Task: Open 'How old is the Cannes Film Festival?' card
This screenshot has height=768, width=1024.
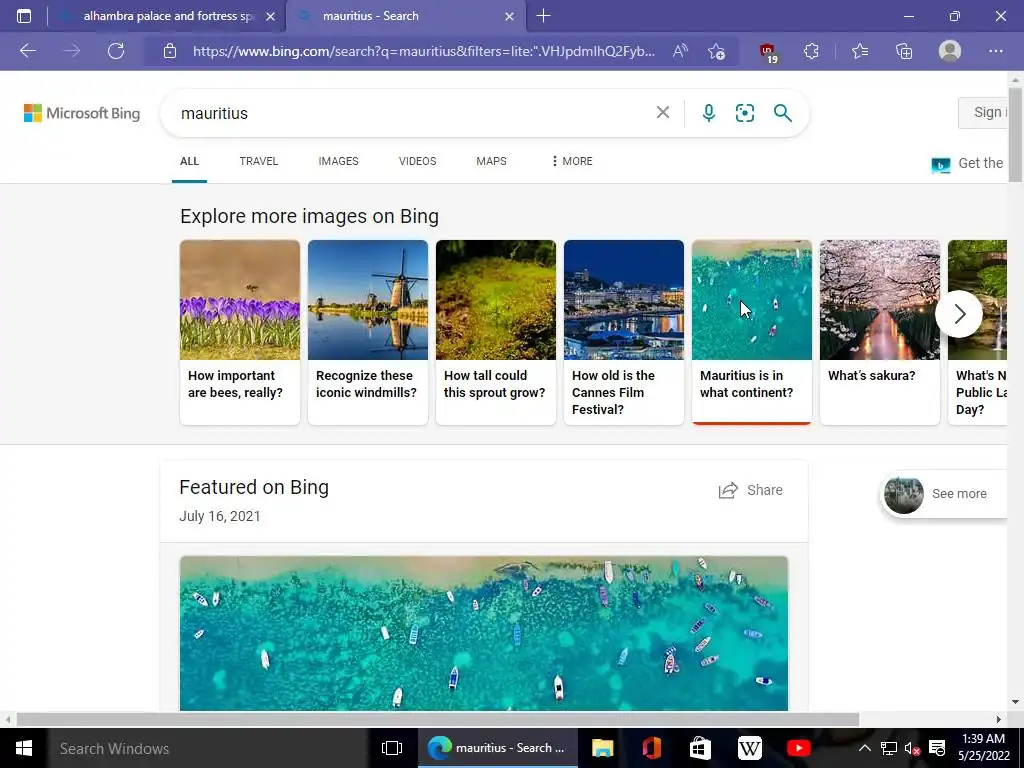Action: [624, 332]
